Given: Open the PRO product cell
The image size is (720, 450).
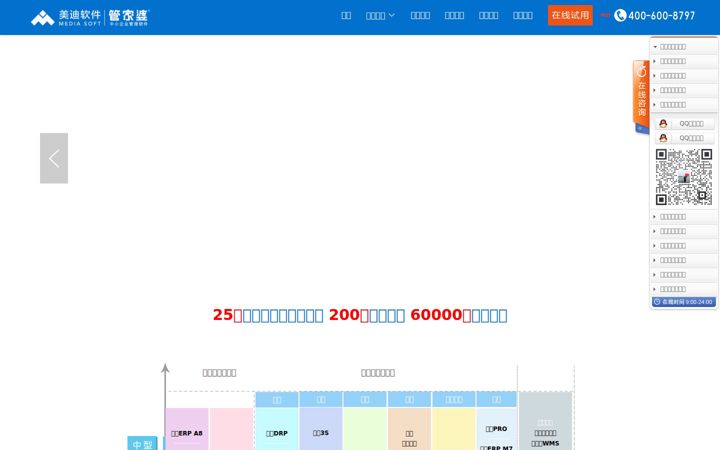Looking at the screenshot, I should click(496, 429).
